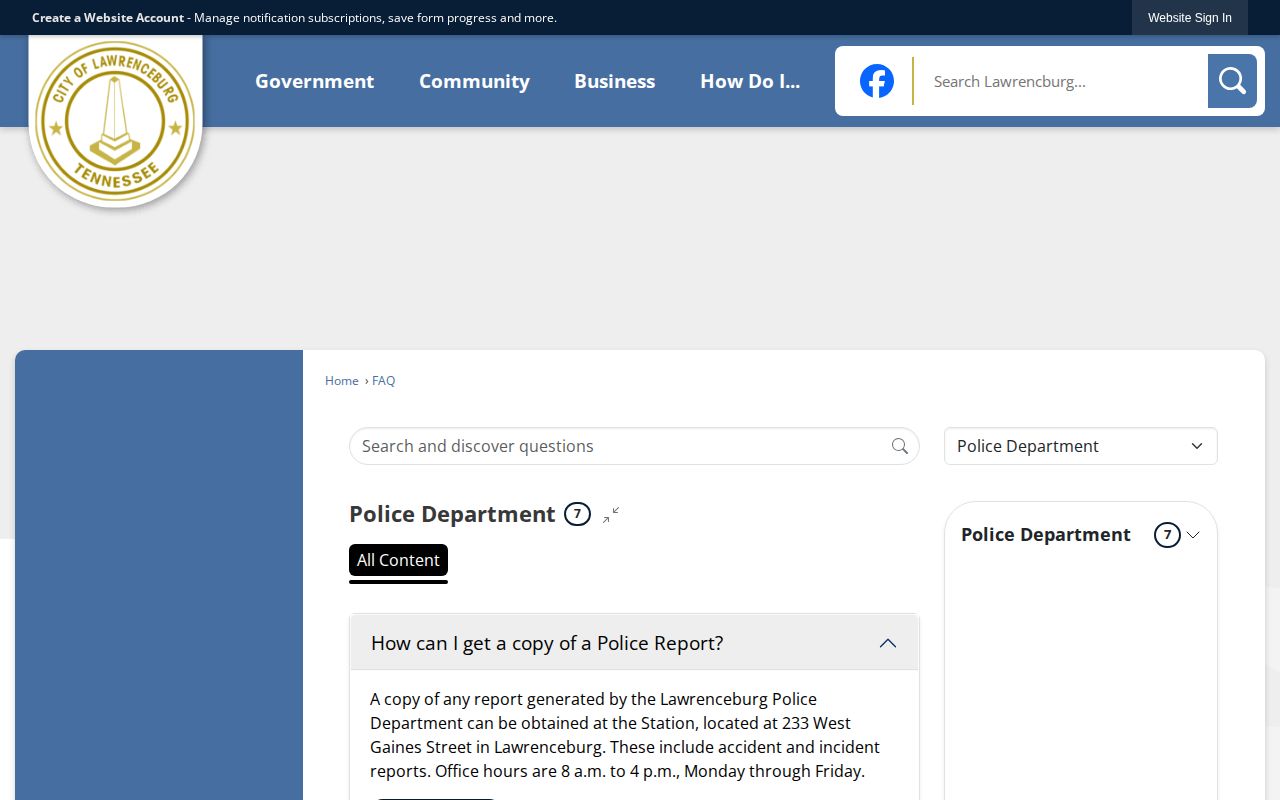The width and height of the screenshot is (1280, 800).
Task: Click the City of Lawrenceburg seal logo
Action: (116, 121)
